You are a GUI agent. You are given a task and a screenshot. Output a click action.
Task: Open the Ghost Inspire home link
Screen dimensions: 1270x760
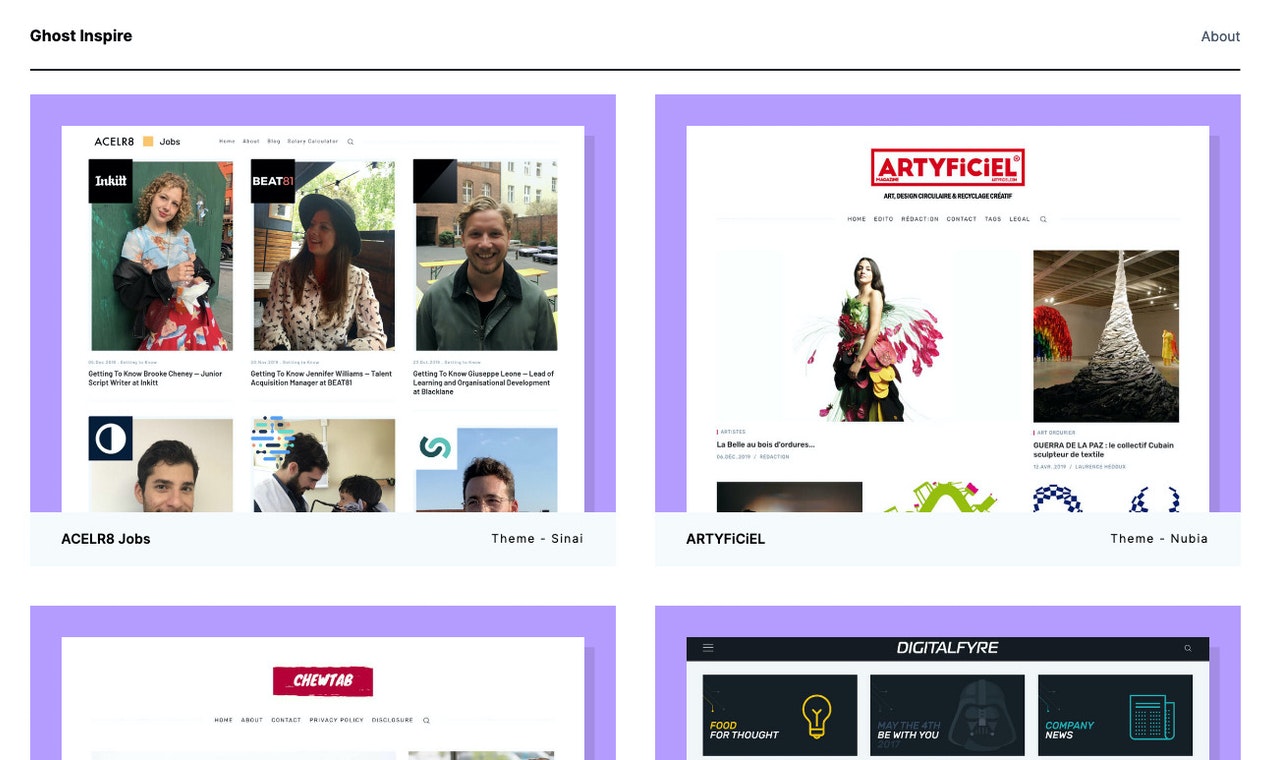pos(81,36)
